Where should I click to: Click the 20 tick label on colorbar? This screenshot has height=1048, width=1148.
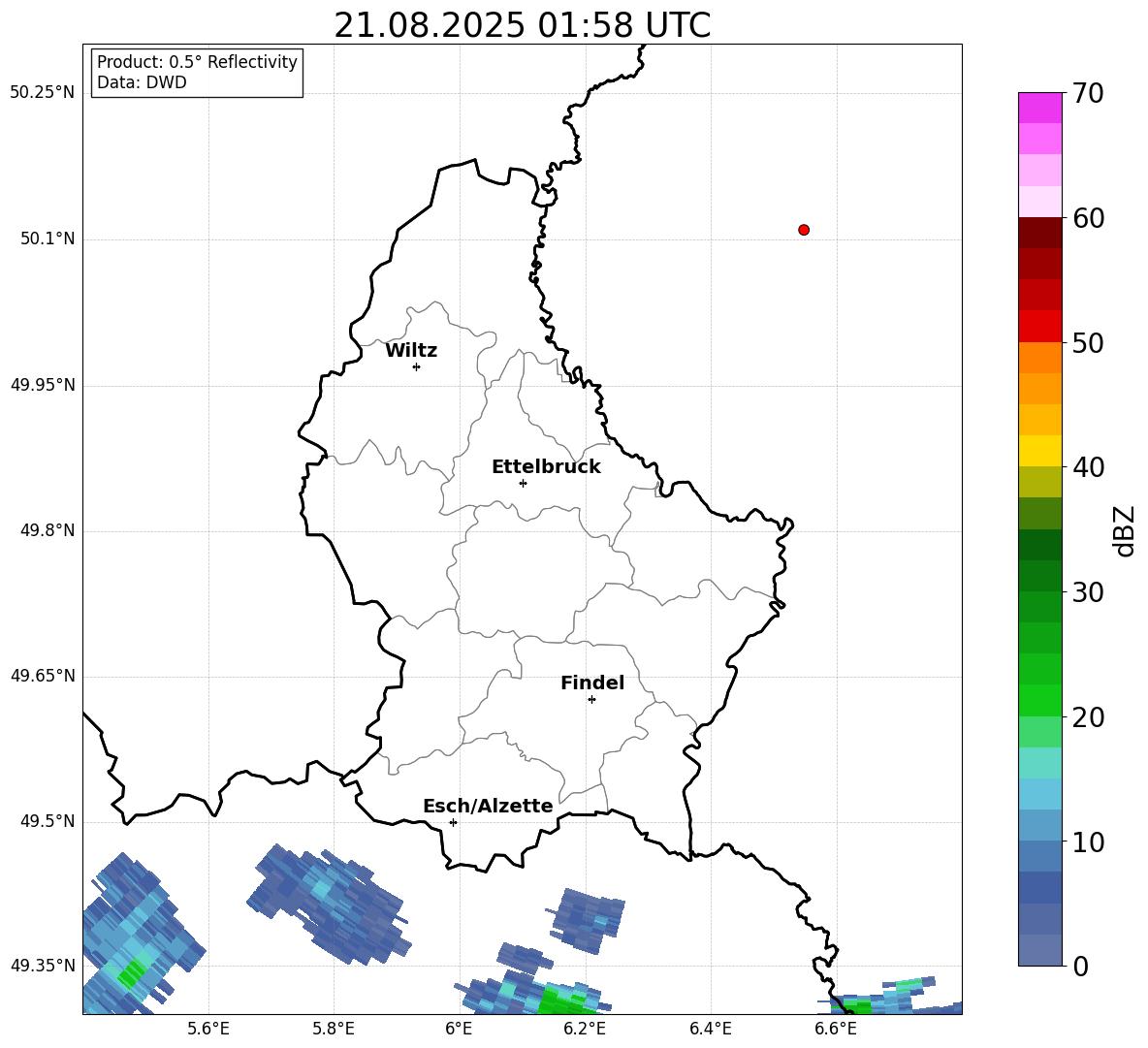(1088, 717)
